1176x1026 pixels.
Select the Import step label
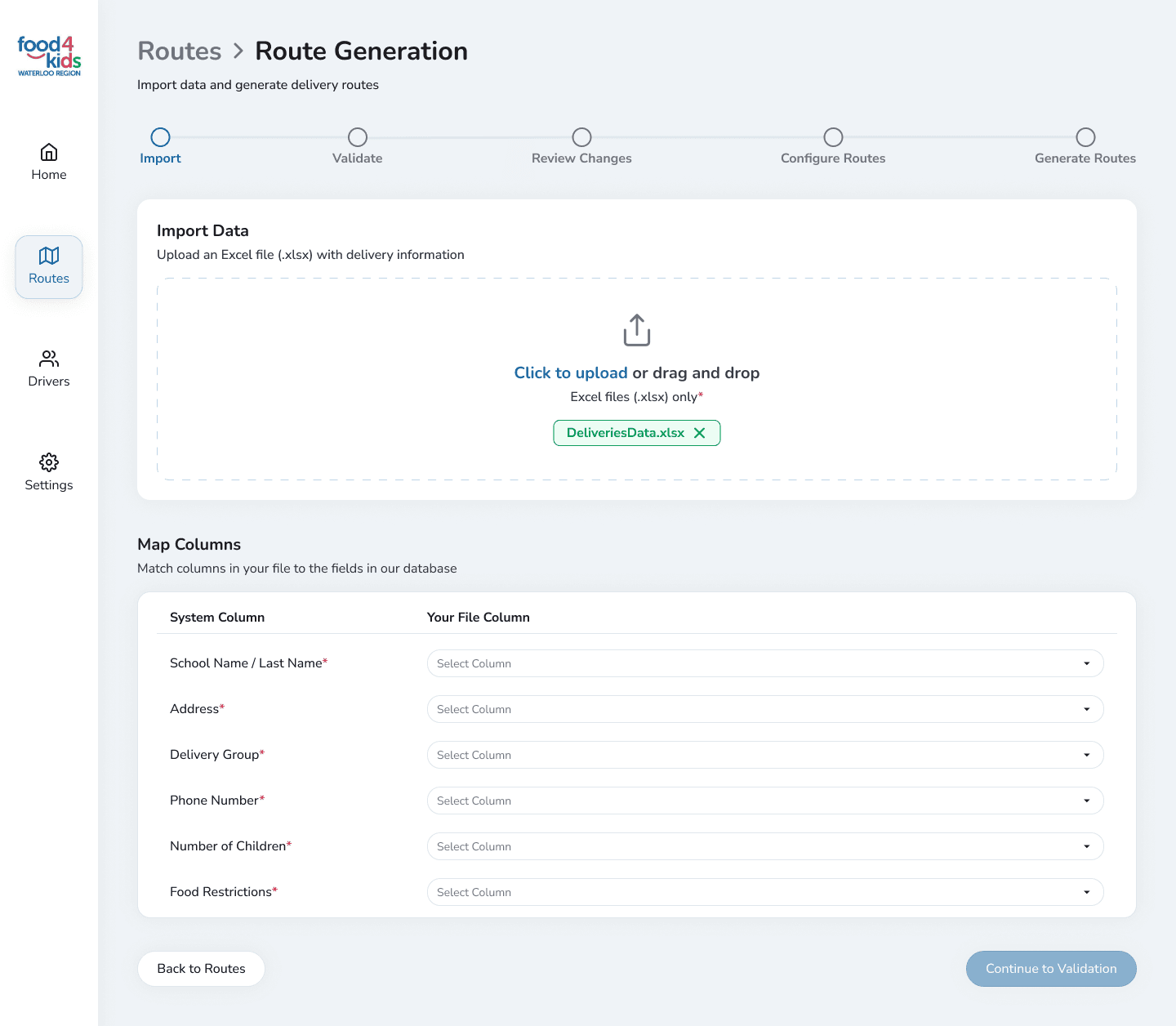tap(160, 158)
